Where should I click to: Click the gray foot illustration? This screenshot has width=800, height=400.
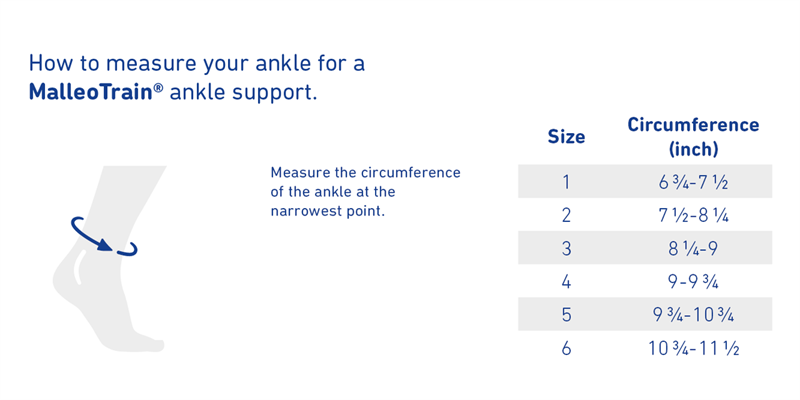(x=109, y=259)
